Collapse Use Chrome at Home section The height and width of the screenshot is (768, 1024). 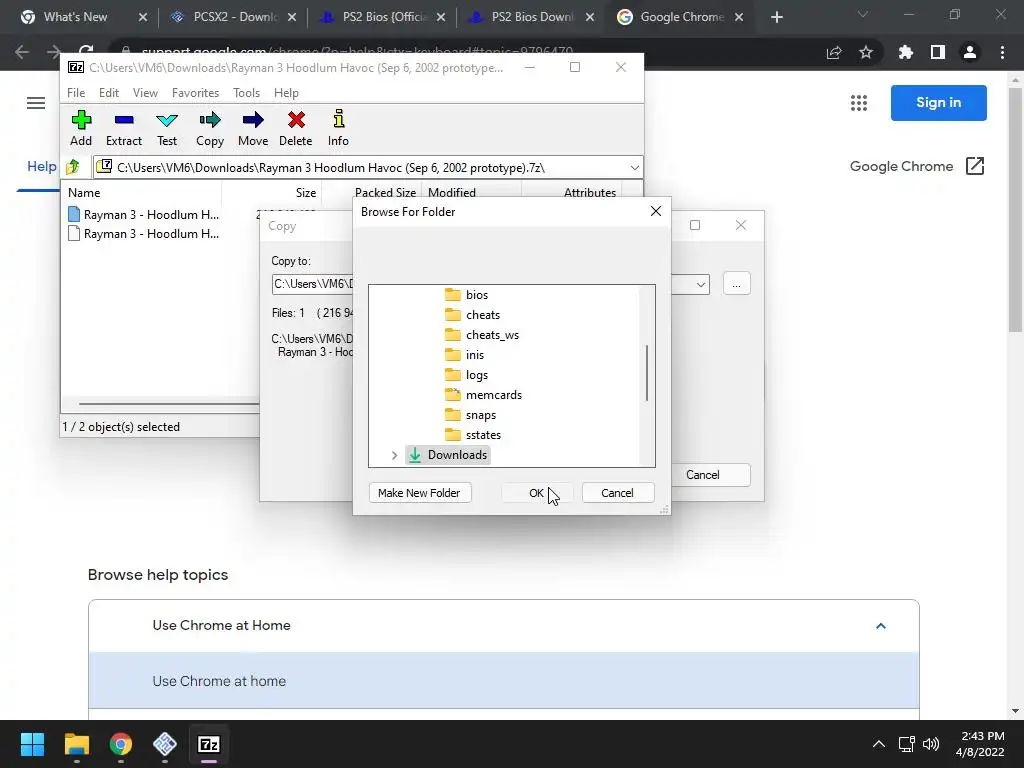click(880, 626)
